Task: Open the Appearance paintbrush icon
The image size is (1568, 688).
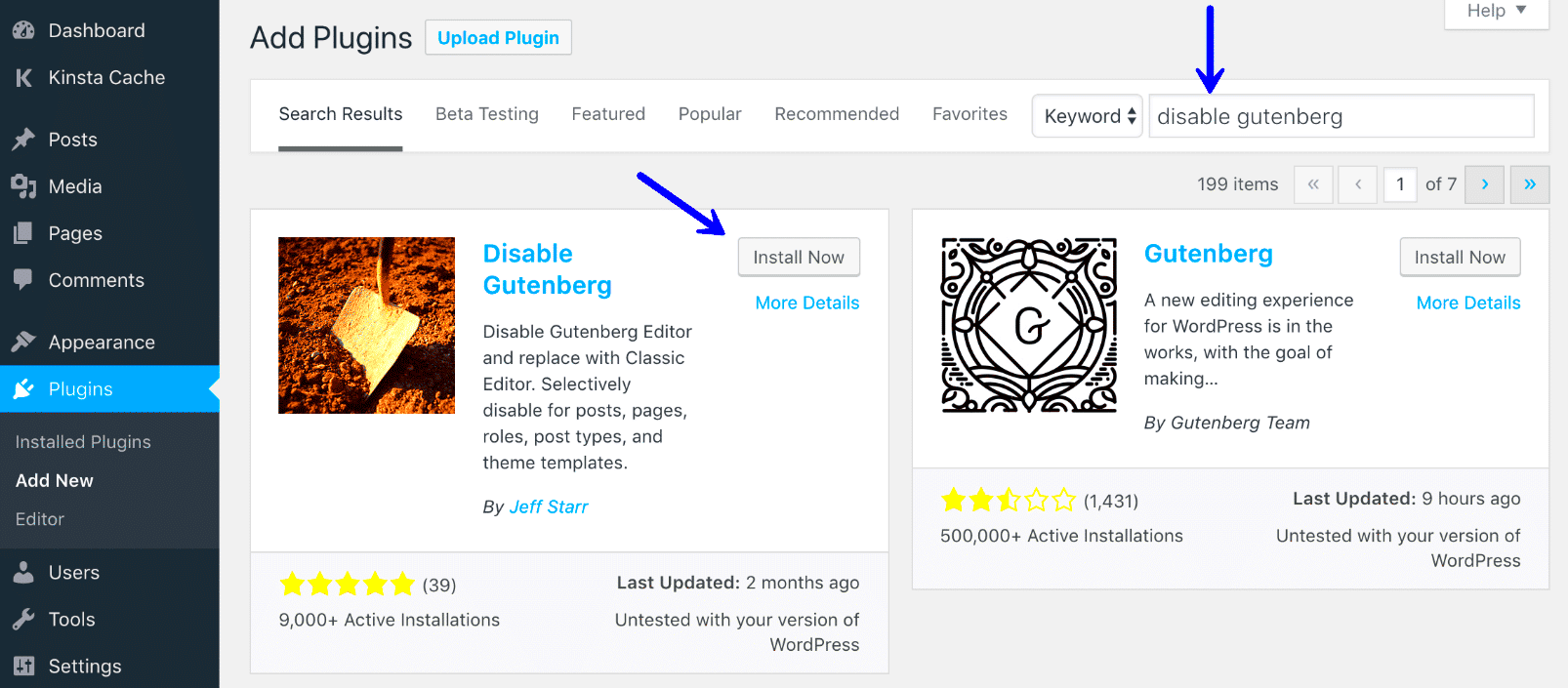Action: pyautogui.click(x=23, y=343)
